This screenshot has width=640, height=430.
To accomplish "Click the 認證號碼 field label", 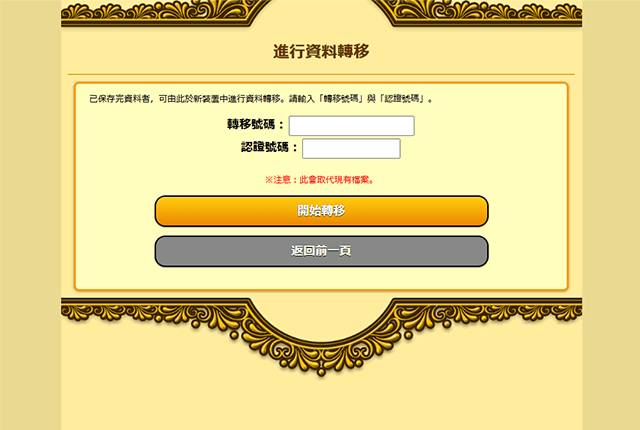I will (x=269, y=148).
